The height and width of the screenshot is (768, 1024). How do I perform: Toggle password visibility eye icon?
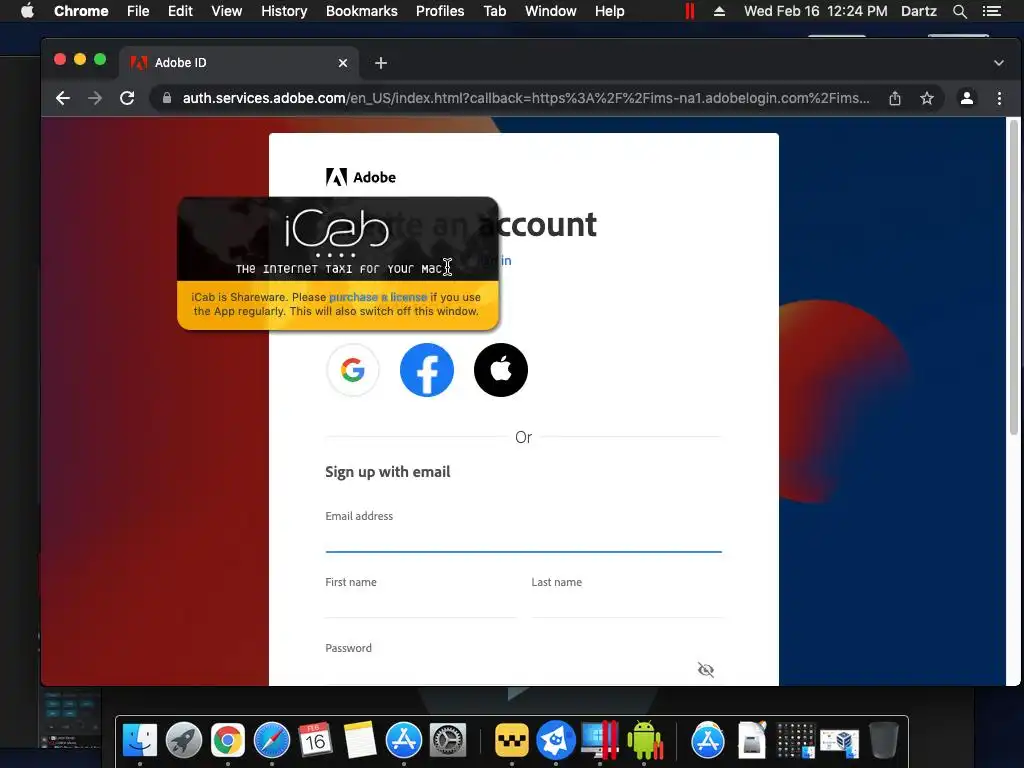(705, 670)
